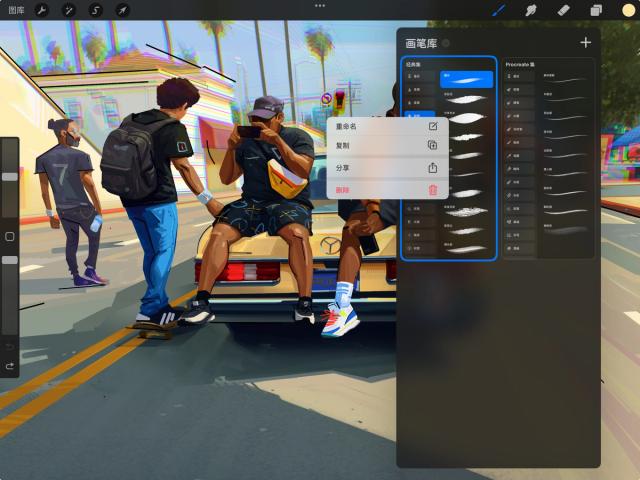The height and width of the screenshot is (480, 640).
Task: Click the brush size slider handle
Action: pos(10,177)
